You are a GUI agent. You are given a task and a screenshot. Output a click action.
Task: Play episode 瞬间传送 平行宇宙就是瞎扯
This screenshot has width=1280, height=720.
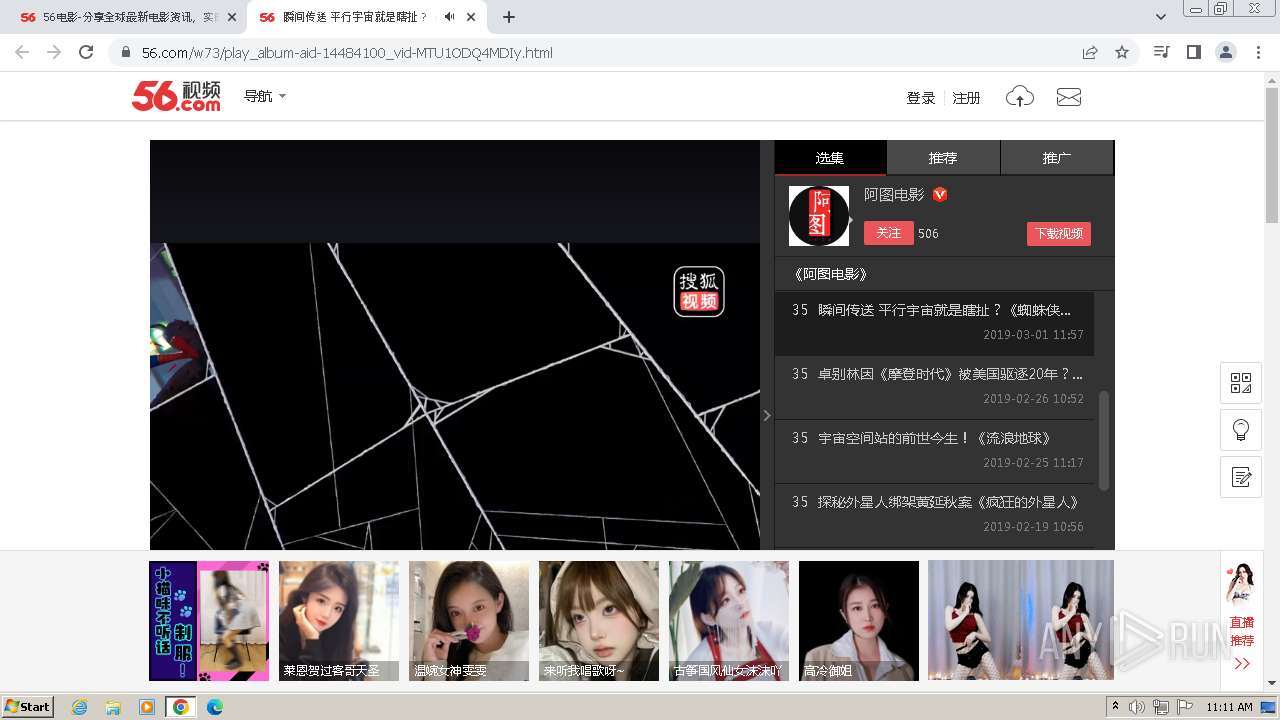934,322
